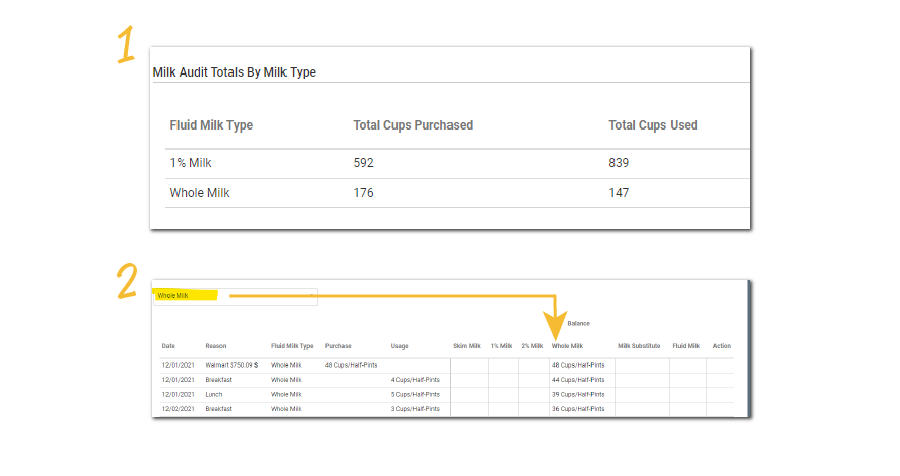The height and width of the screenshot is (476, 900).
Task: Click the Action column header
Action: click(721, 346)
